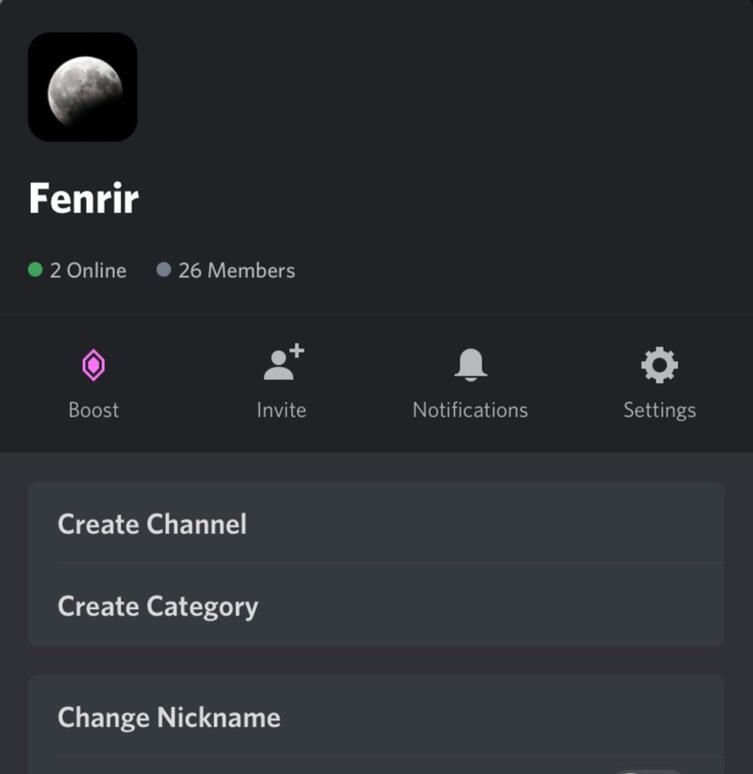The image size is (753, 774).
Task: Click the gray members status dot
Action: (x=164, y=270)
